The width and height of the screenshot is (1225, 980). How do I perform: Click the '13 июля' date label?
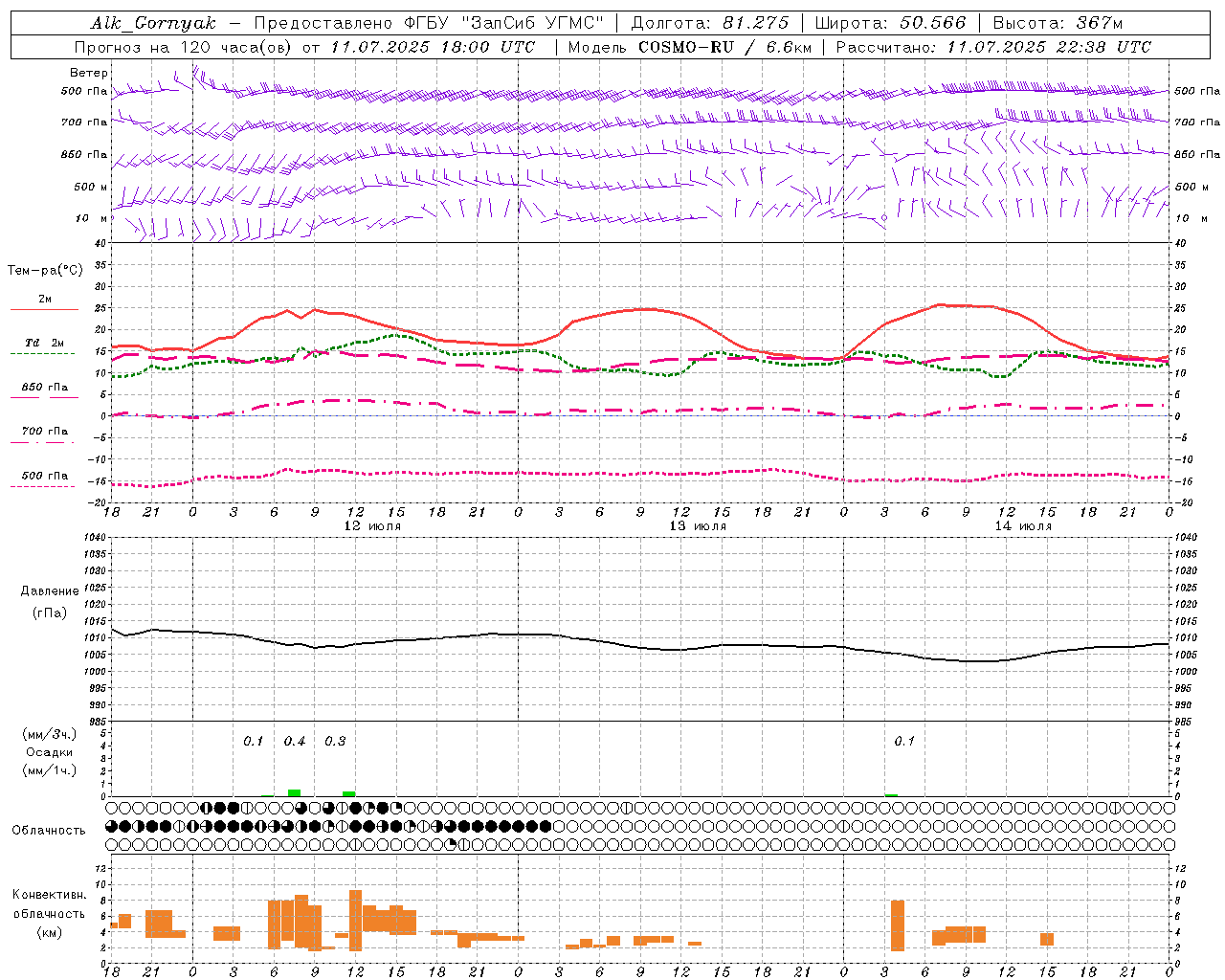point(698,526)
